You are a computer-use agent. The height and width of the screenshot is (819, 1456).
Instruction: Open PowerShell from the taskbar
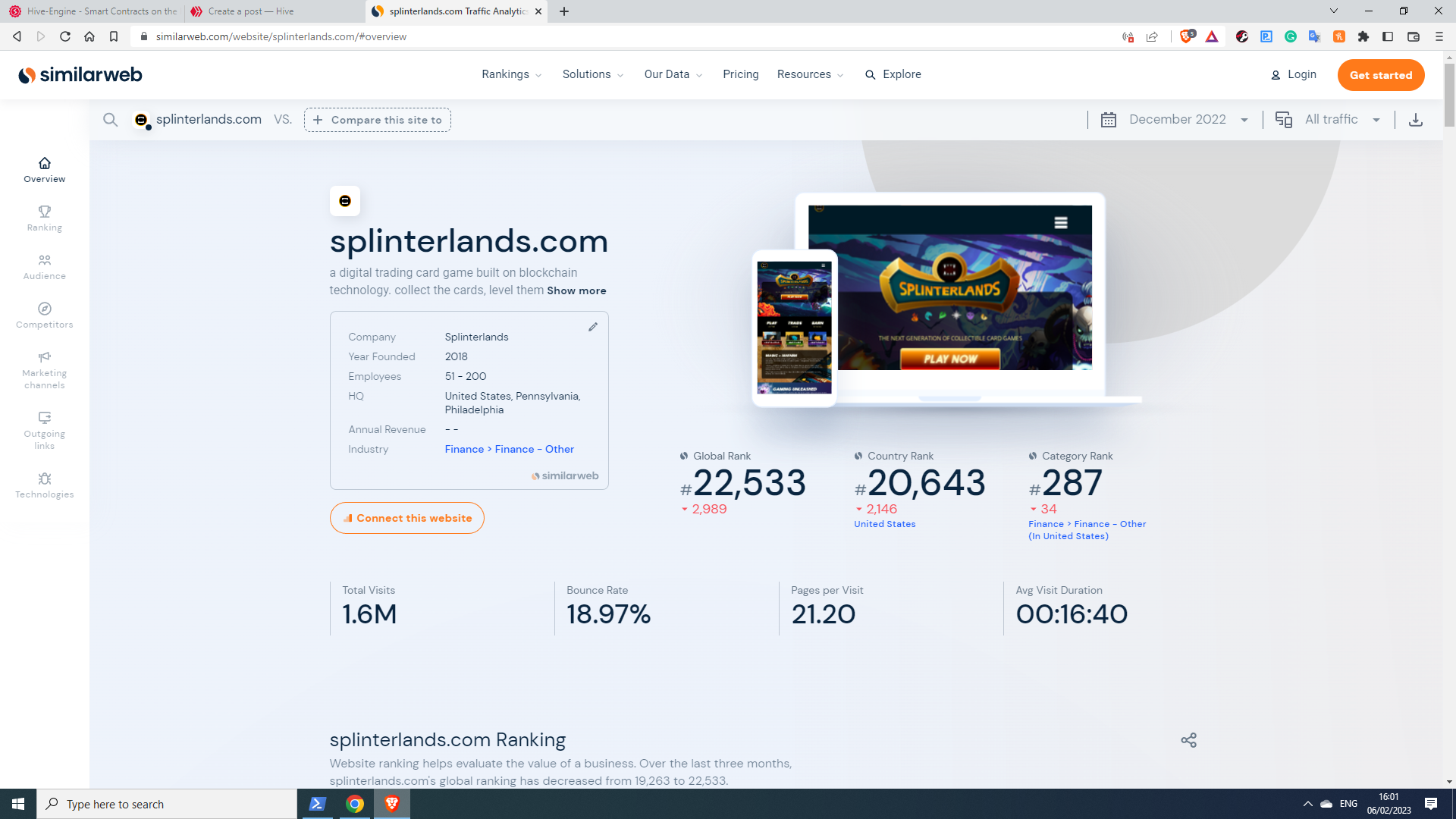318,804
